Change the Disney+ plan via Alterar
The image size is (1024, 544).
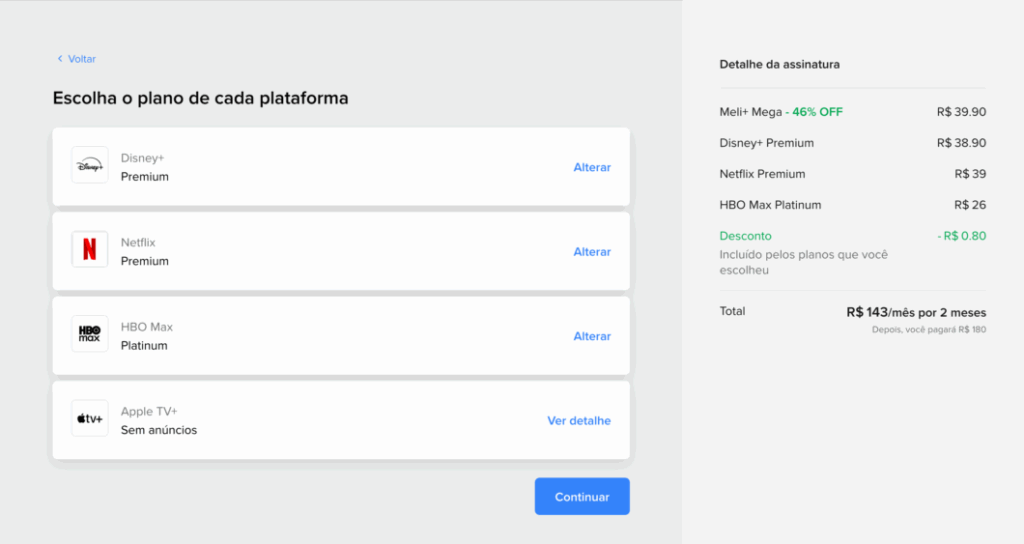591,167
